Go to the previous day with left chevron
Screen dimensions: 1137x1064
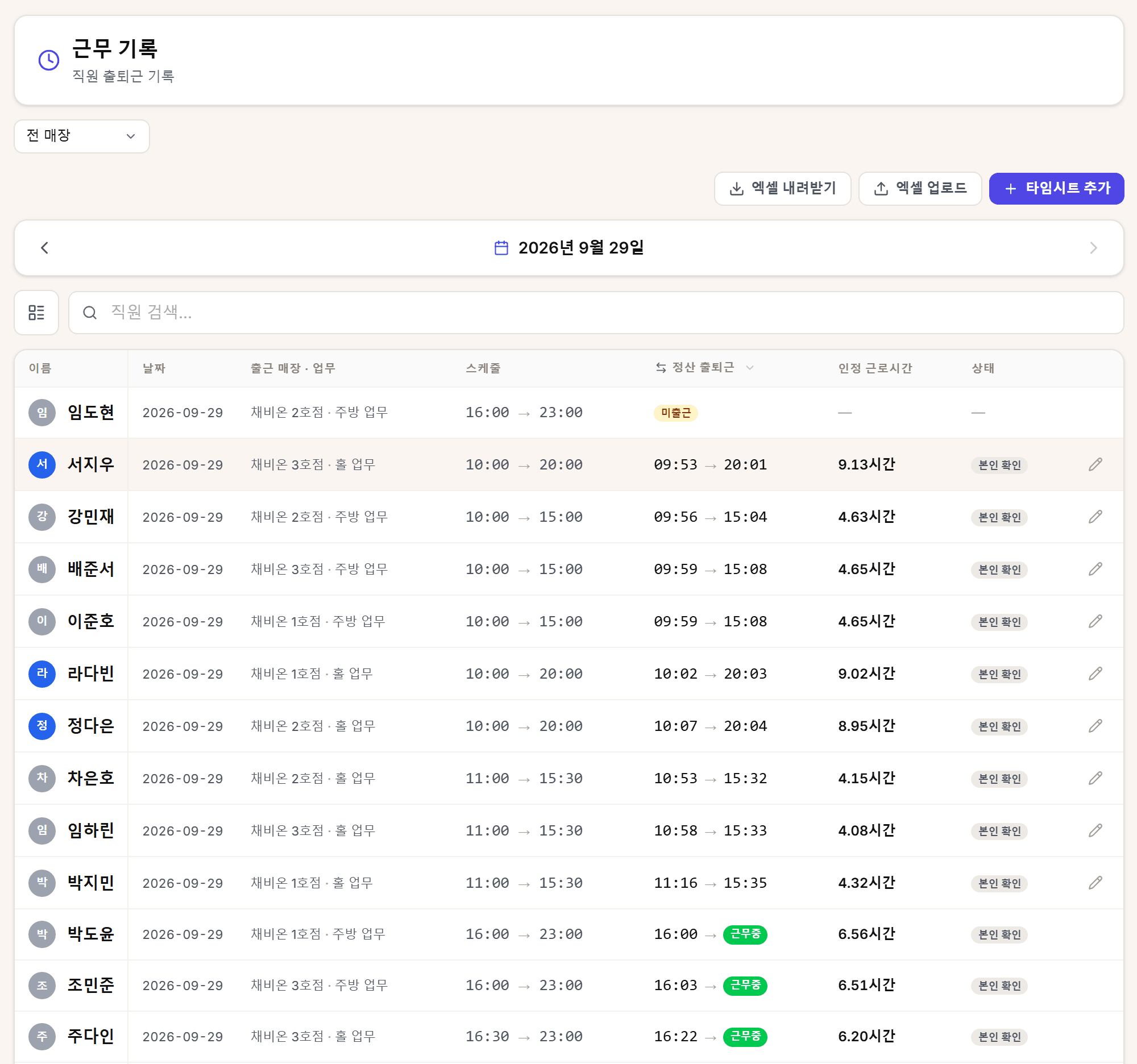point(44,248)
